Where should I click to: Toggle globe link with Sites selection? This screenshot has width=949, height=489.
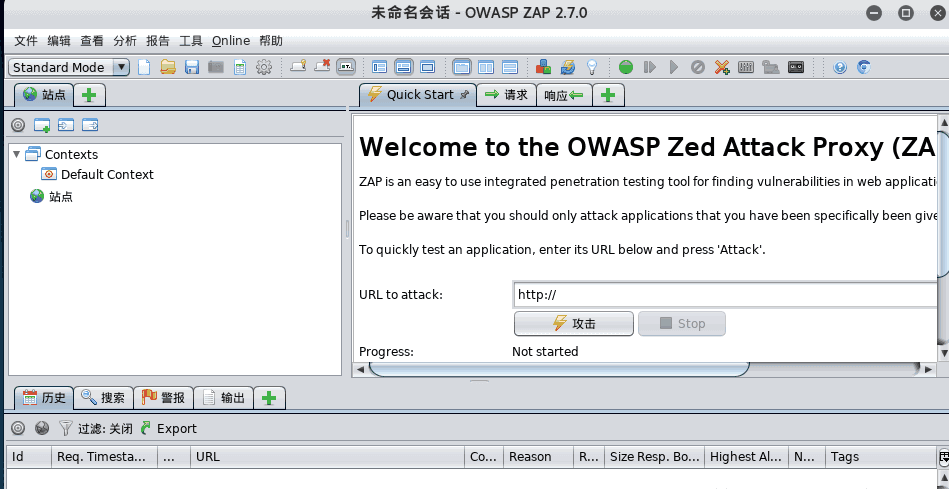coord(42,428)
